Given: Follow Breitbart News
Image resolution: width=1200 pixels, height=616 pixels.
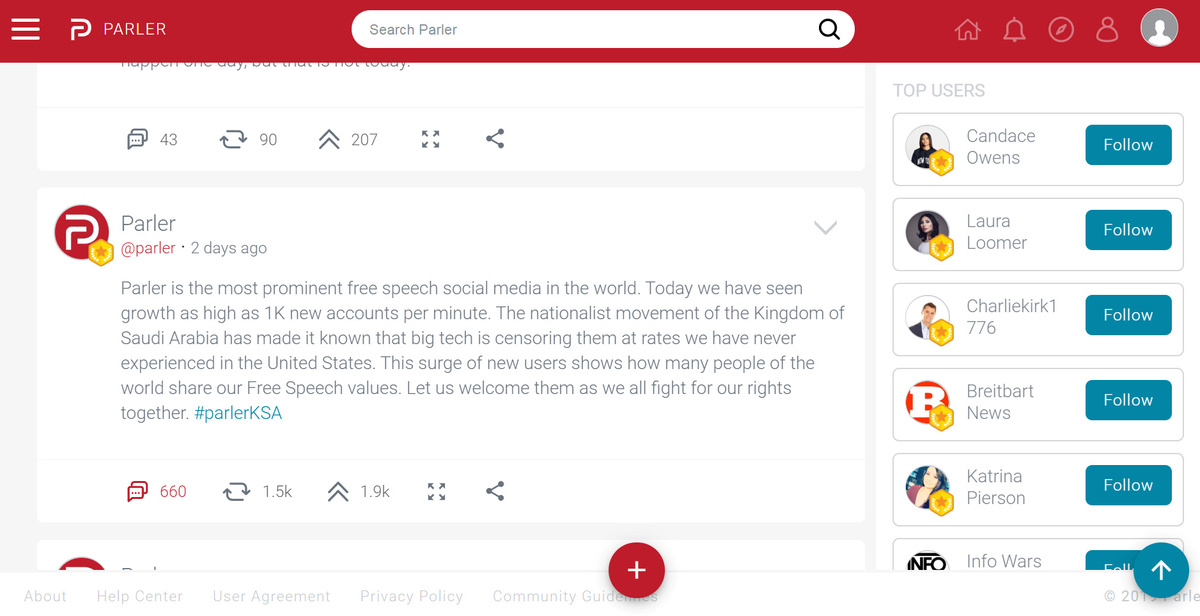Looking at the screenshot, I should [1127, 400].
